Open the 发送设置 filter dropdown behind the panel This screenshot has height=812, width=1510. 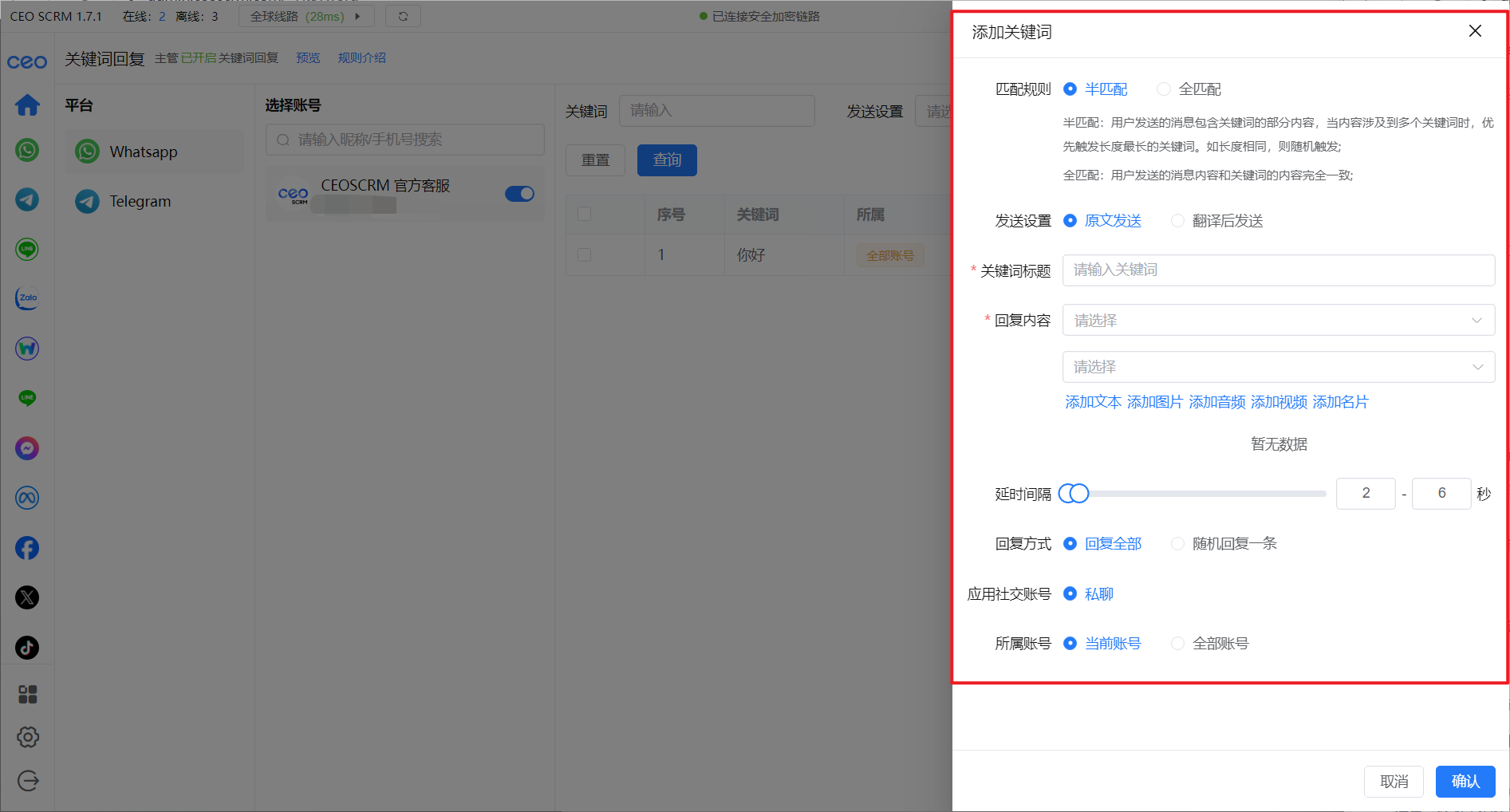[x=934, y=111]
